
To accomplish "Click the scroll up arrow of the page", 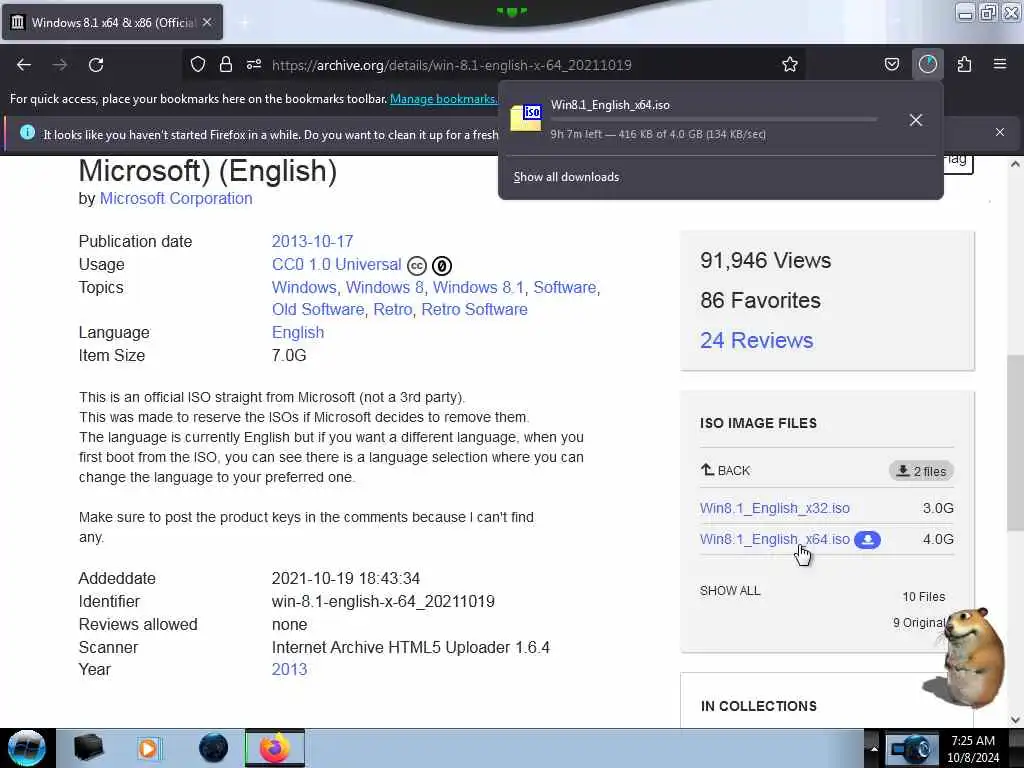I will point(1015,164).
